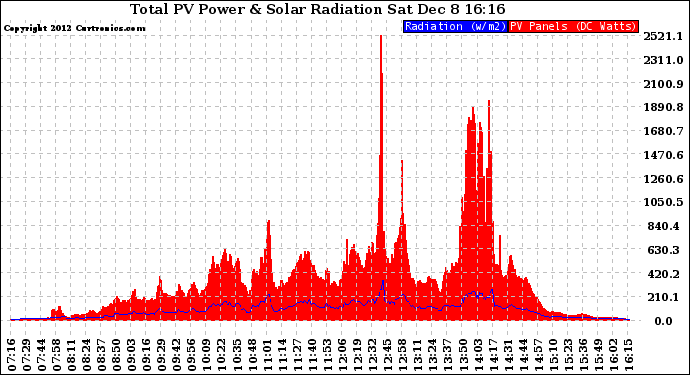Click the y-axis value 1890.8

663,107
